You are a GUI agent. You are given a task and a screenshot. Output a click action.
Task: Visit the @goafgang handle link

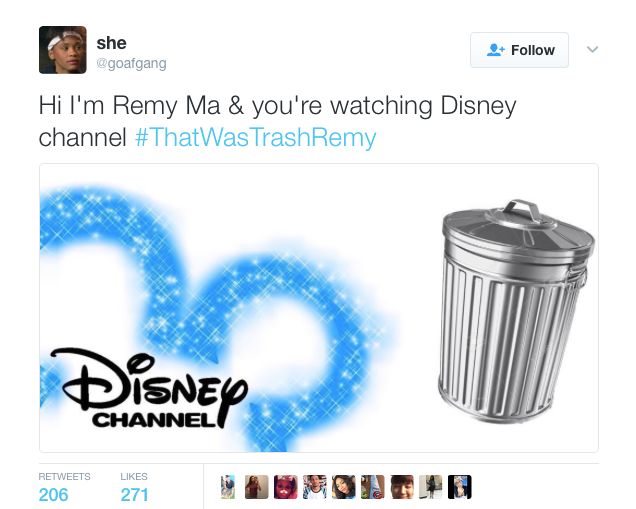click(x=131, y=63)
